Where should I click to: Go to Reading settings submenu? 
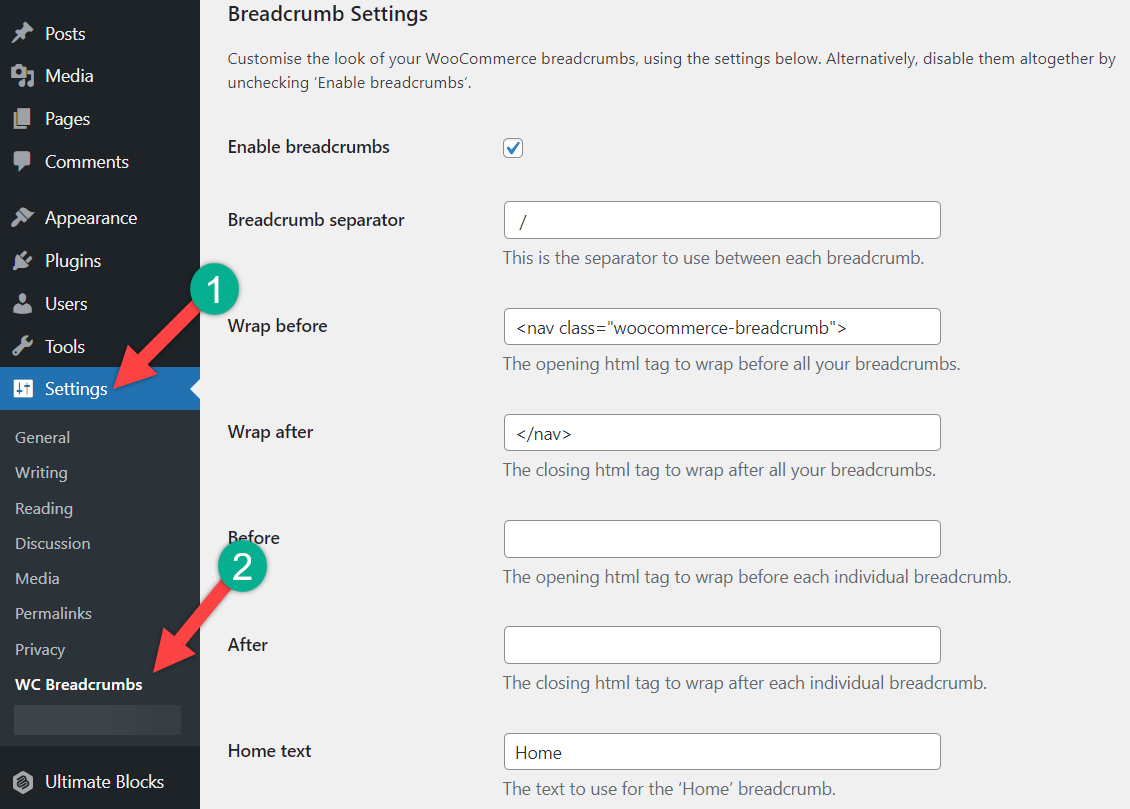44,509
